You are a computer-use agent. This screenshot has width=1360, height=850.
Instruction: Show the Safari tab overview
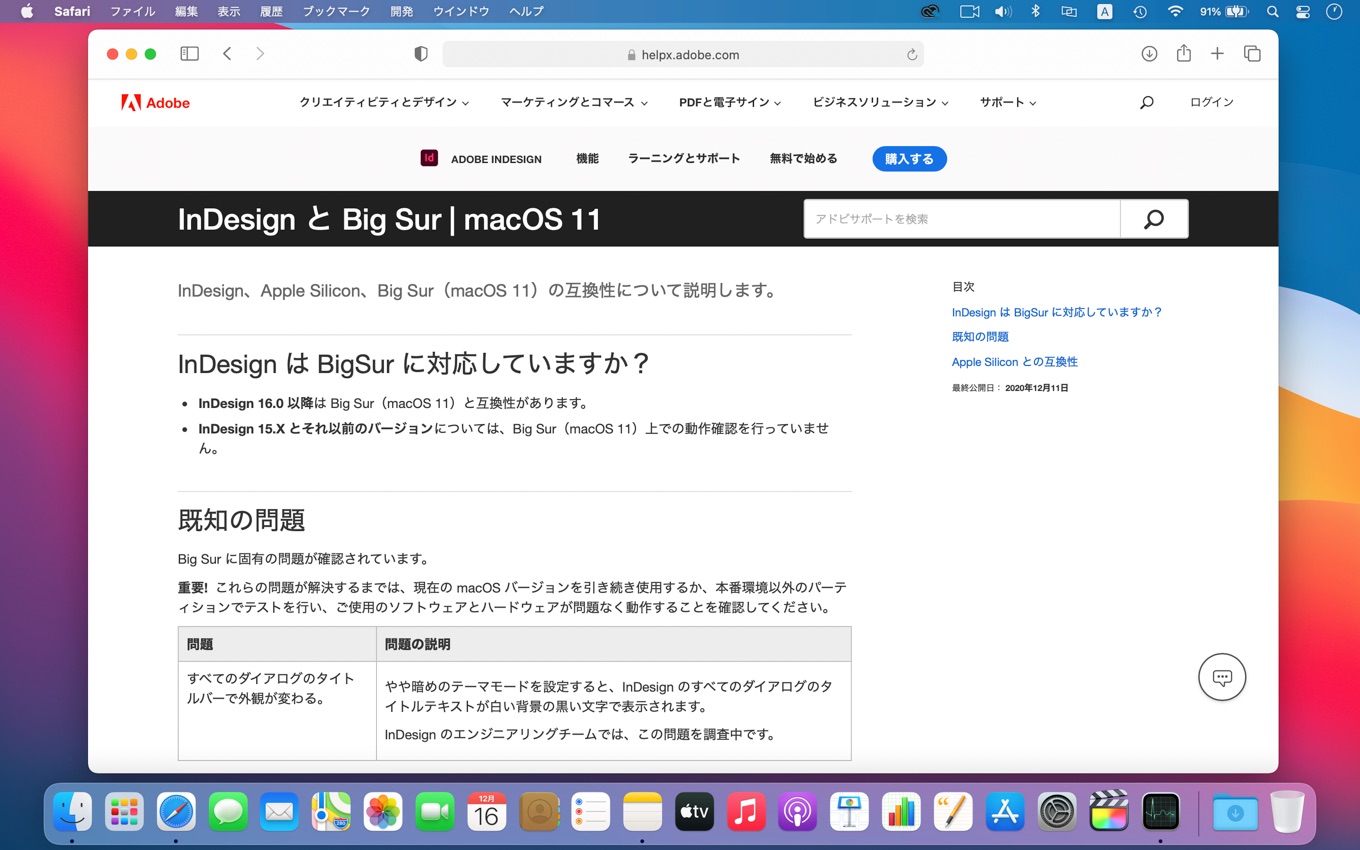point(1252,54)
